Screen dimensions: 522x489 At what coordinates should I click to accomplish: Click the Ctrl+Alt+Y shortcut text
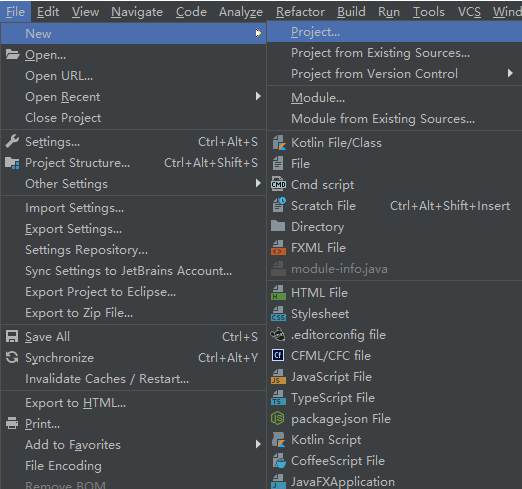click(x=228, y=358)
